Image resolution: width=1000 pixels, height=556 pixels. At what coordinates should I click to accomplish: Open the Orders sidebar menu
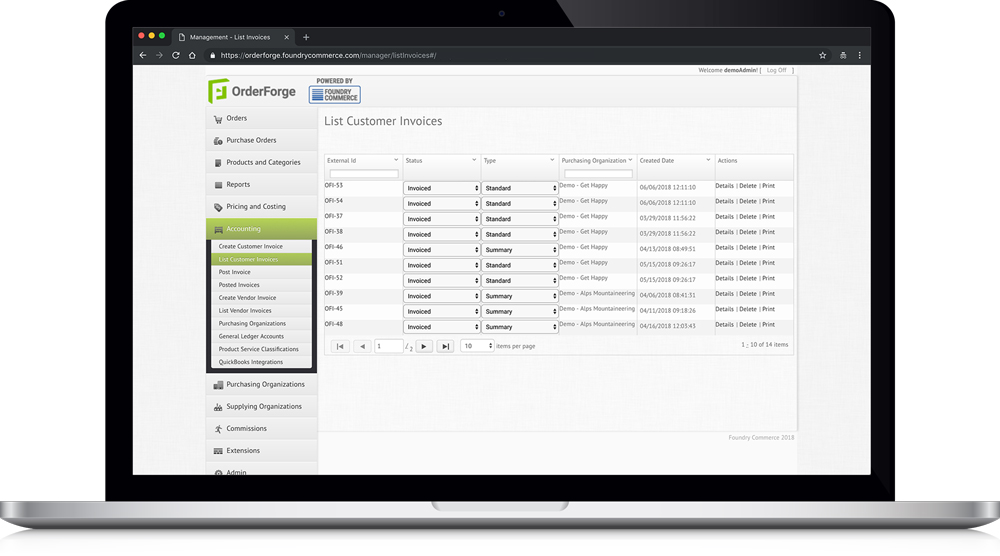click(236, 118)
